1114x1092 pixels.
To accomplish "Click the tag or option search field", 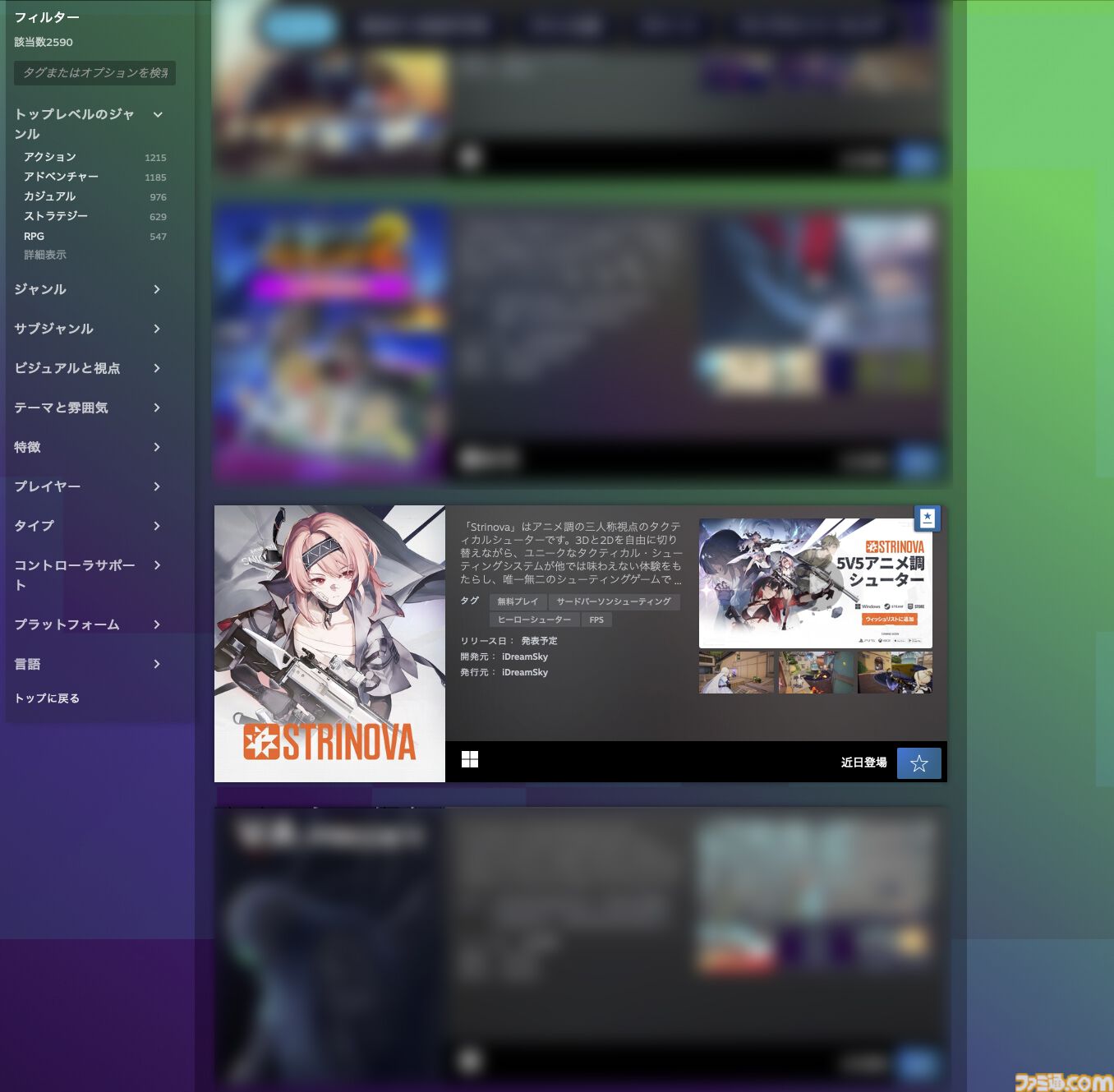I will [94, 73].
